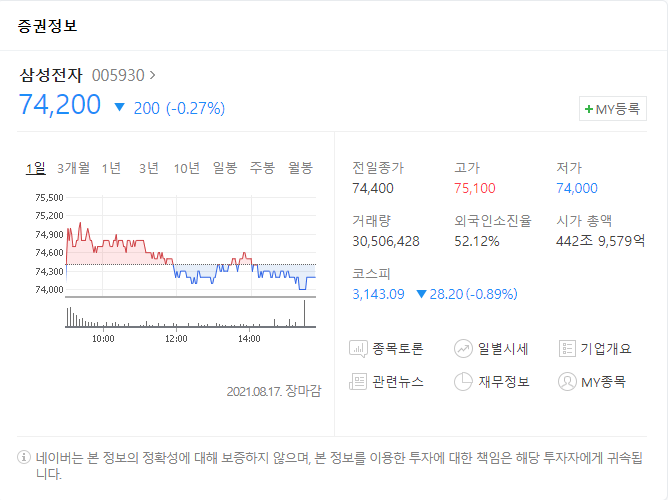Switch to the 10년 chart tab
The height and width of the screenshot is (500, 668).
[187, 168]
